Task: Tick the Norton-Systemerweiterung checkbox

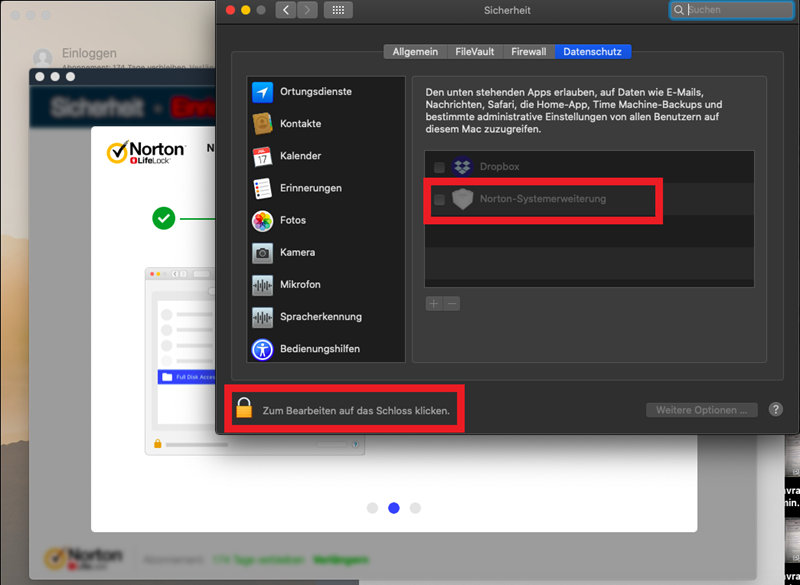Action: click(439, 199)
